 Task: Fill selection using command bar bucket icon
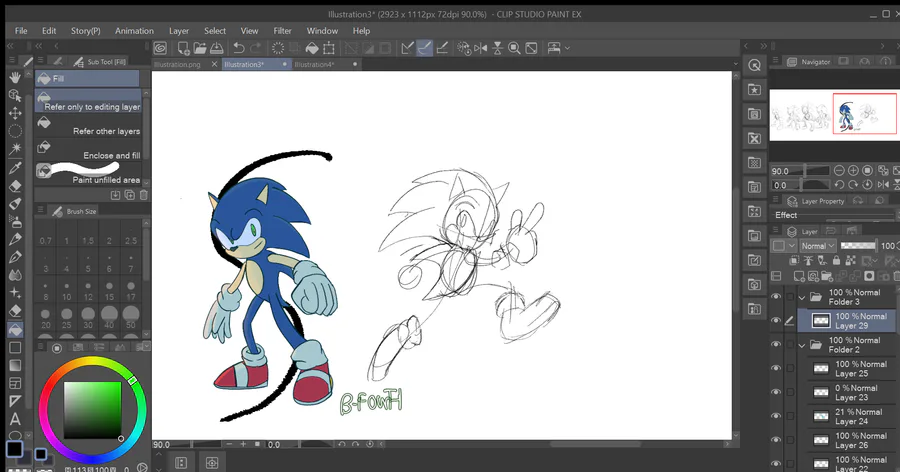pyautogui.click(x=312, y=48)
